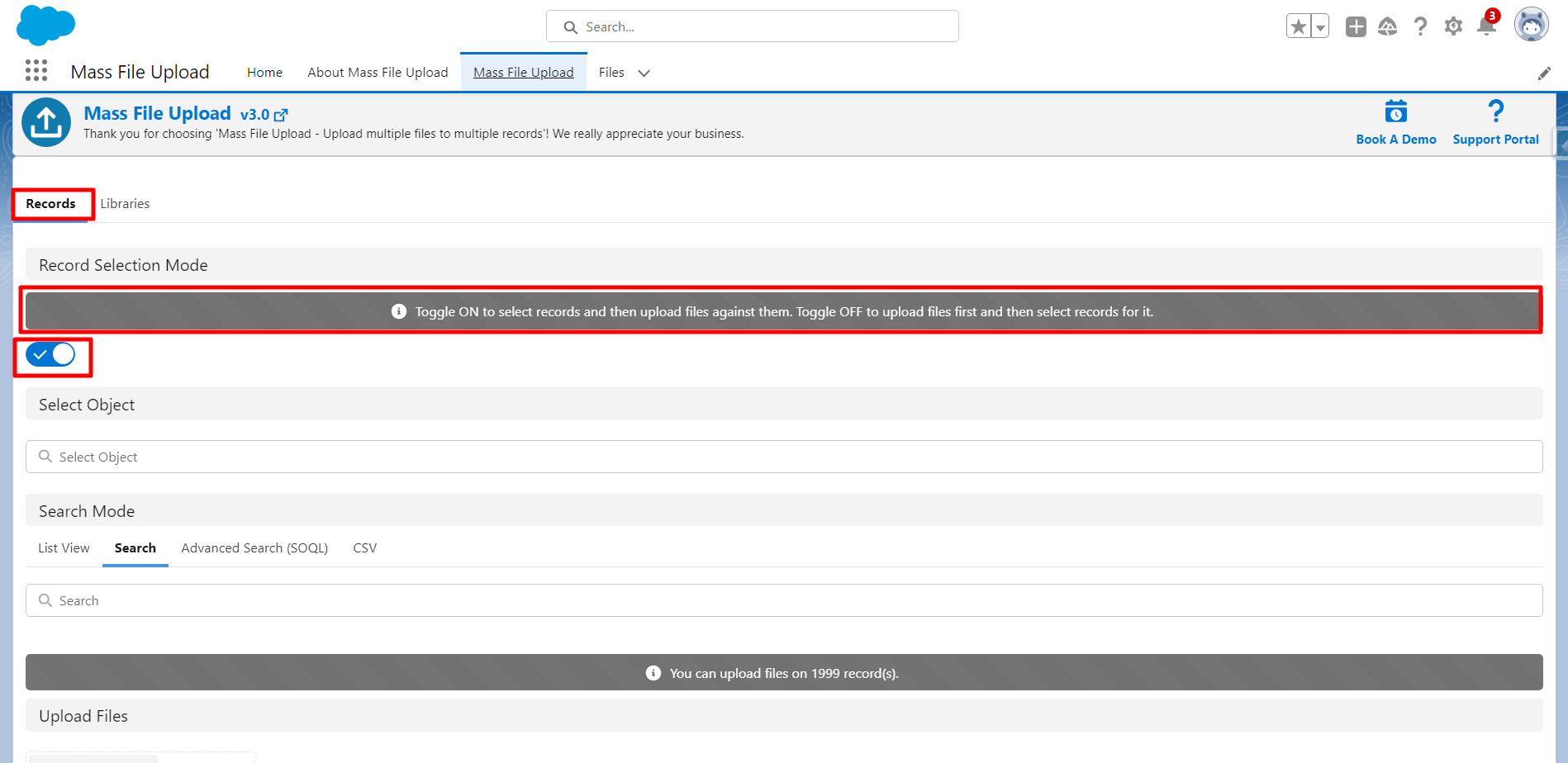This screenshot has height=763, width=1568.
Task: Click the Search Mode section heading
Action: pyautogui.click(x=87, y=511)
